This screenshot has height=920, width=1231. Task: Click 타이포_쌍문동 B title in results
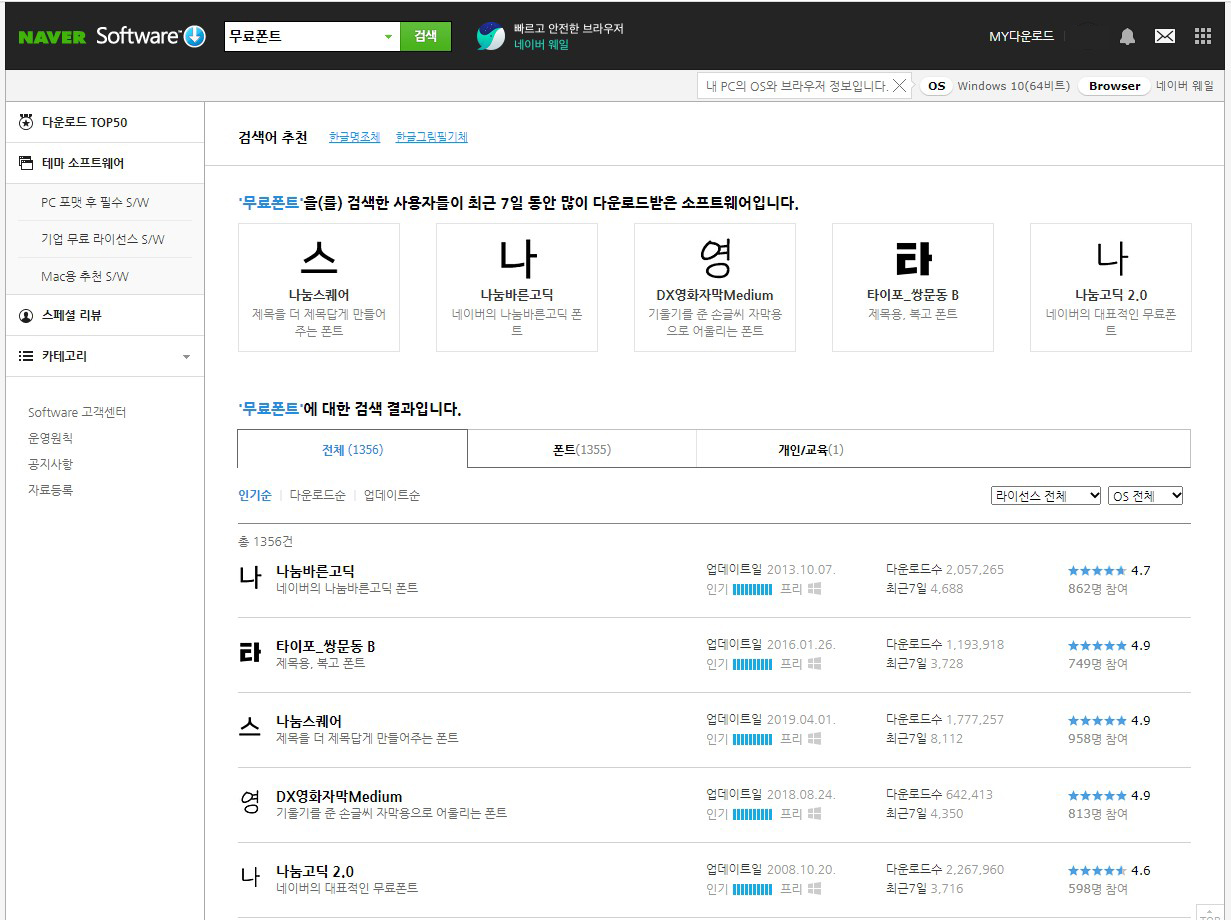(326, 646)
